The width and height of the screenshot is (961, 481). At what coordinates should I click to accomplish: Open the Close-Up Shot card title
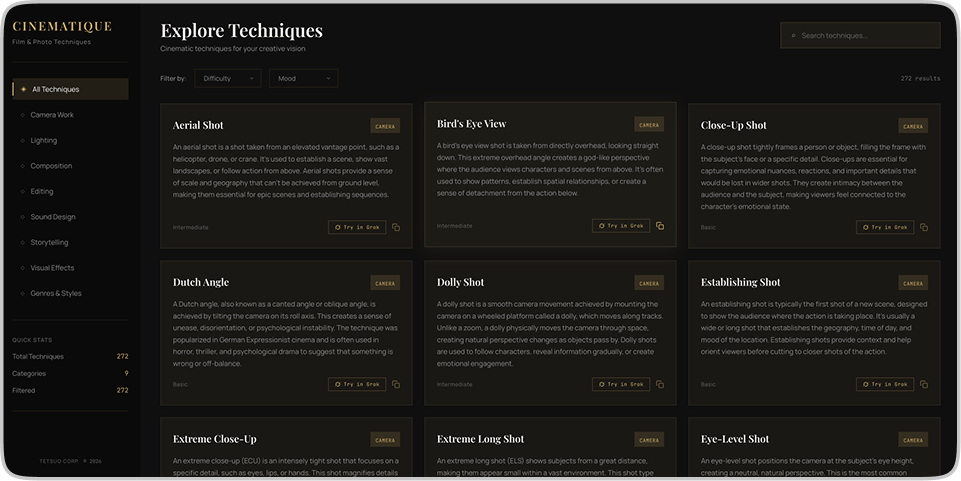click(734, 125)
